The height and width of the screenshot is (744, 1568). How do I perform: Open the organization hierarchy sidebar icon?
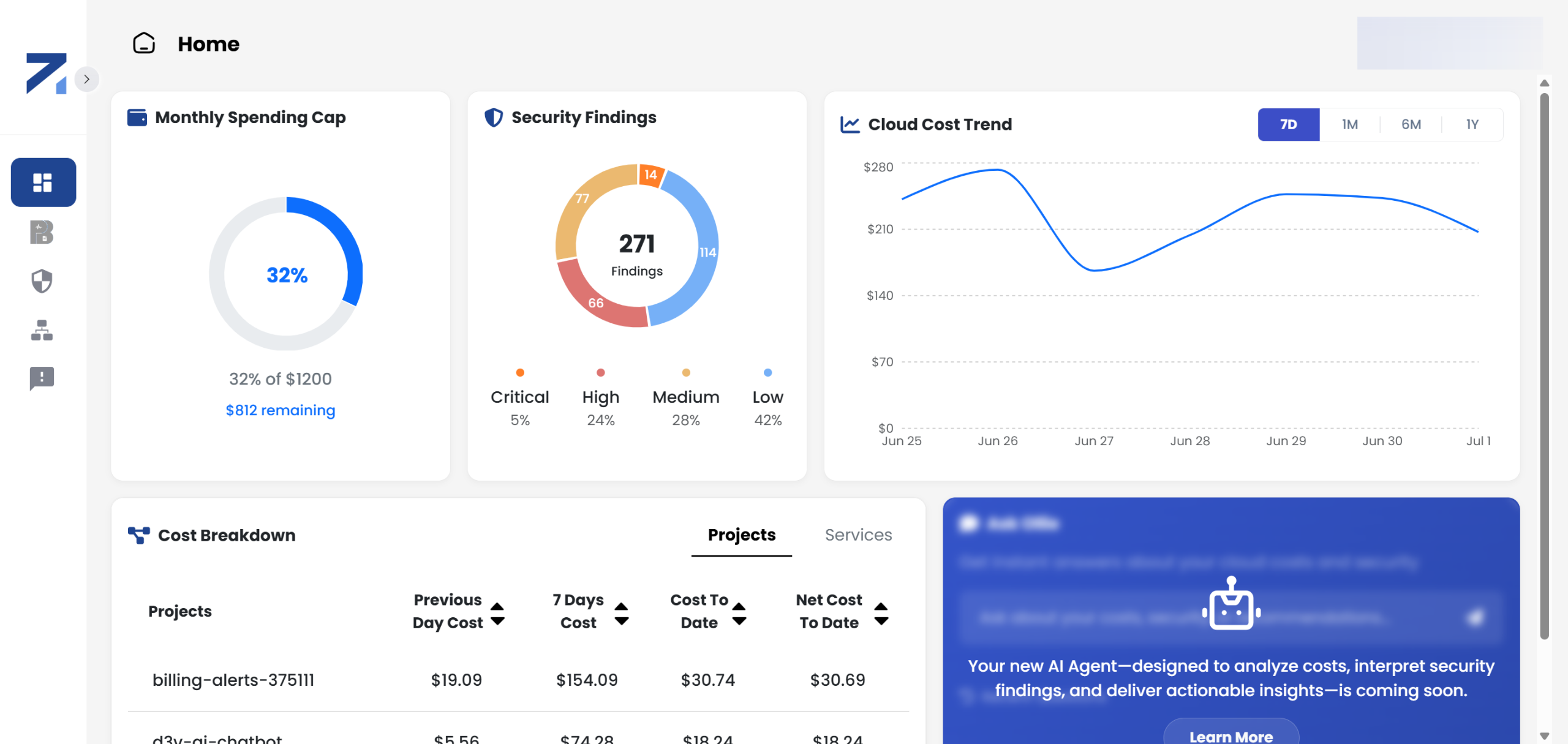[42, 330]
